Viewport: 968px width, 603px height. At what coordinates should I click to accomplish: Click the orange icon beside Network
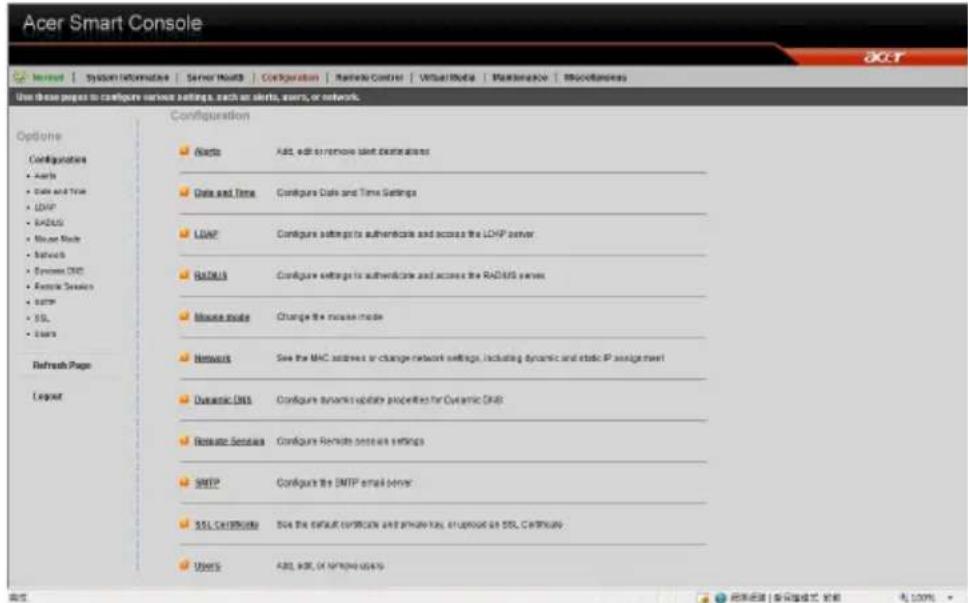184,357
